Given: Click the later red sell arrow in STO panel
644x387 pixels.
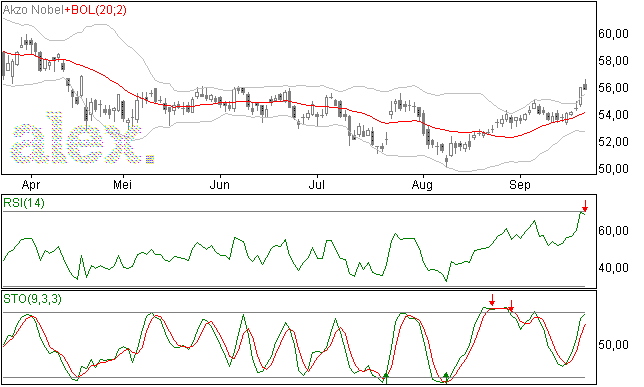Looking at the screenshot, I should (511, 305).
